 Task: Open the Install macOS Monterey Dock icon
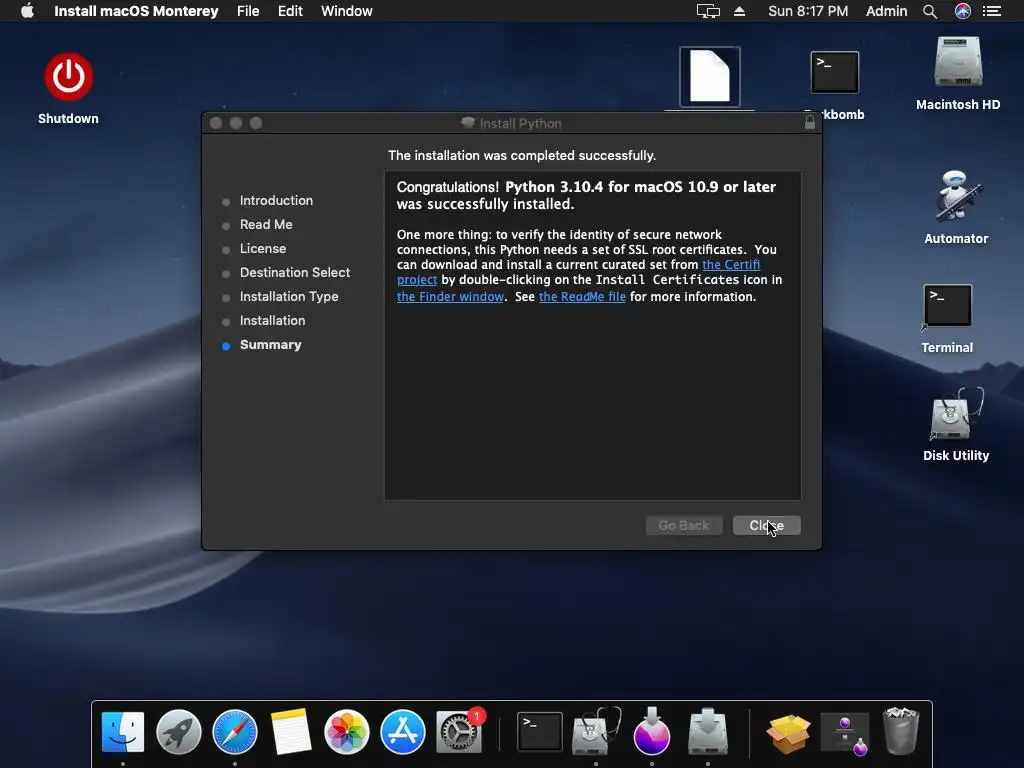(x=652, y=732)
